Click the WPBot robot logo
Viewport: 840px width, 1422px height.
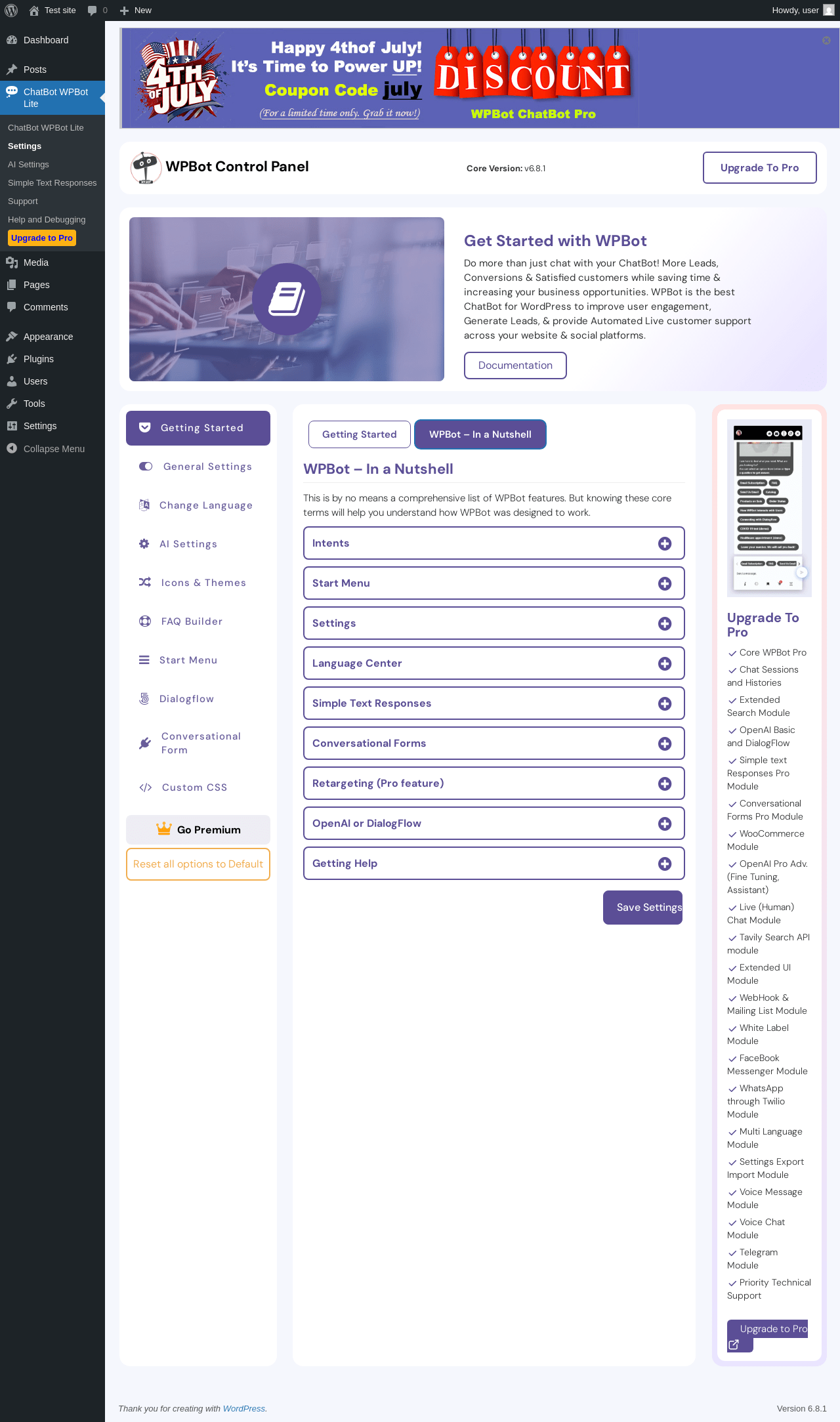point(146,168)
